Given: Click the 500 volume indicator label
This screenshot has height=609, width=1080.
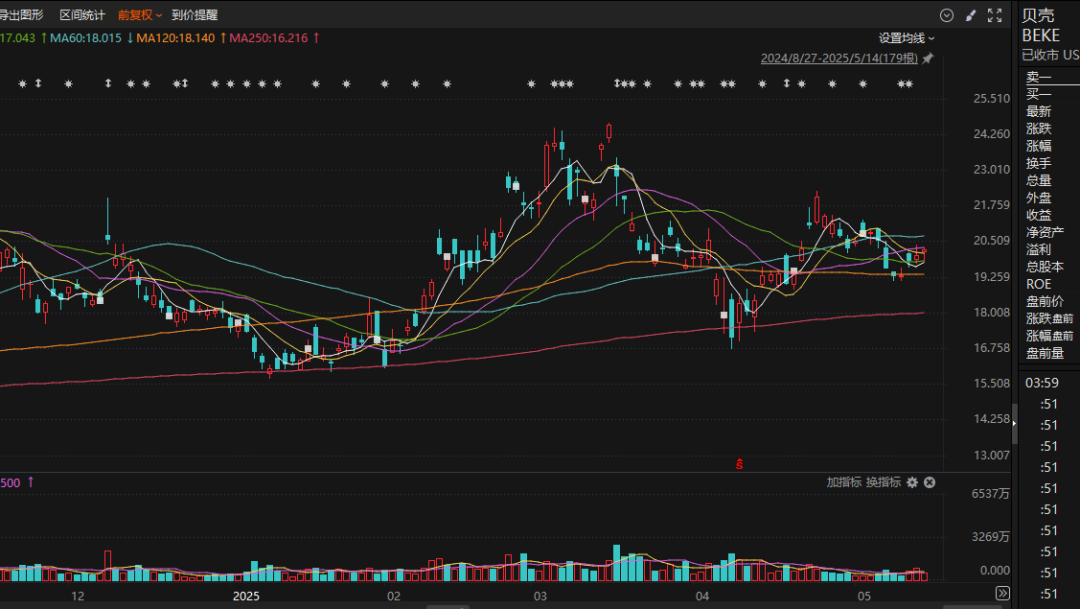Looking at the screenshot, I should pyautogui.click(x=10, y=483).
